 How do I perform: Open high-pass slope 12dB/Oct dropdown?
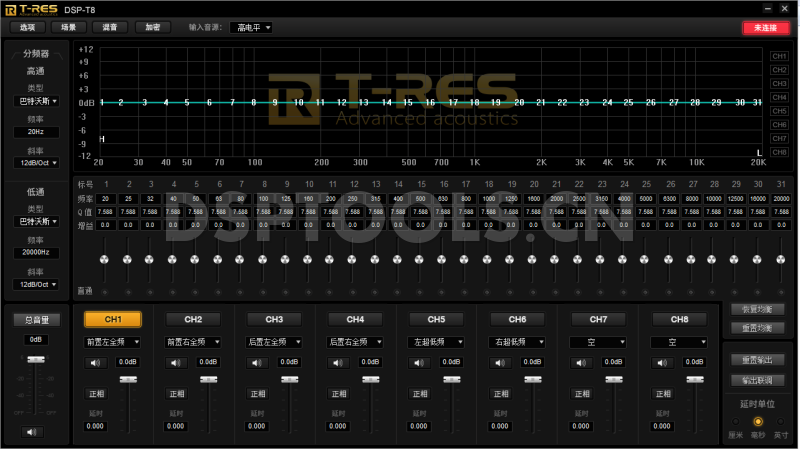pos(36,163)
